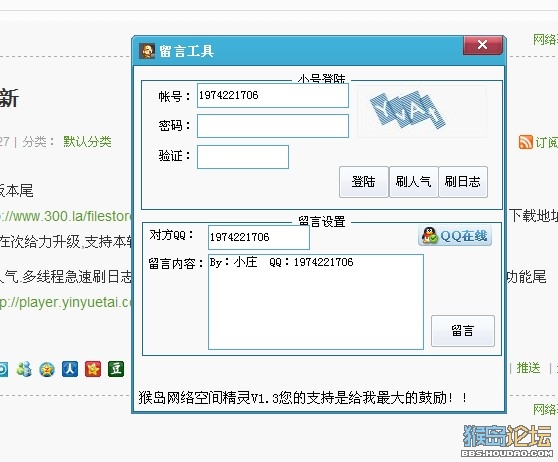Open the 默认分类 category link
Viewport: 558px width, 462px height.
click(x=87, y=142)
